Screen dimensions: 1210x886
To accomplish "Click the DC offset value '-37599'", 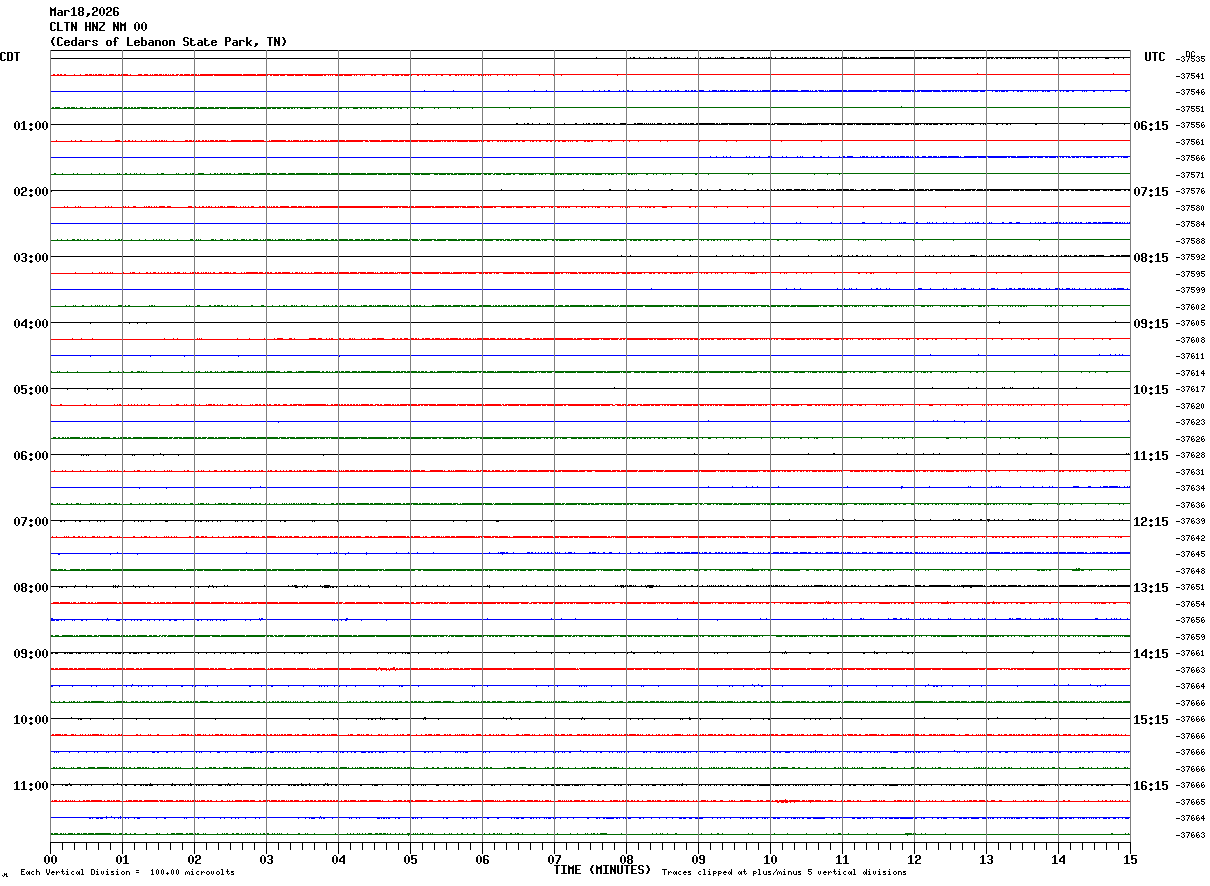I will click(x=1190, y=290).
